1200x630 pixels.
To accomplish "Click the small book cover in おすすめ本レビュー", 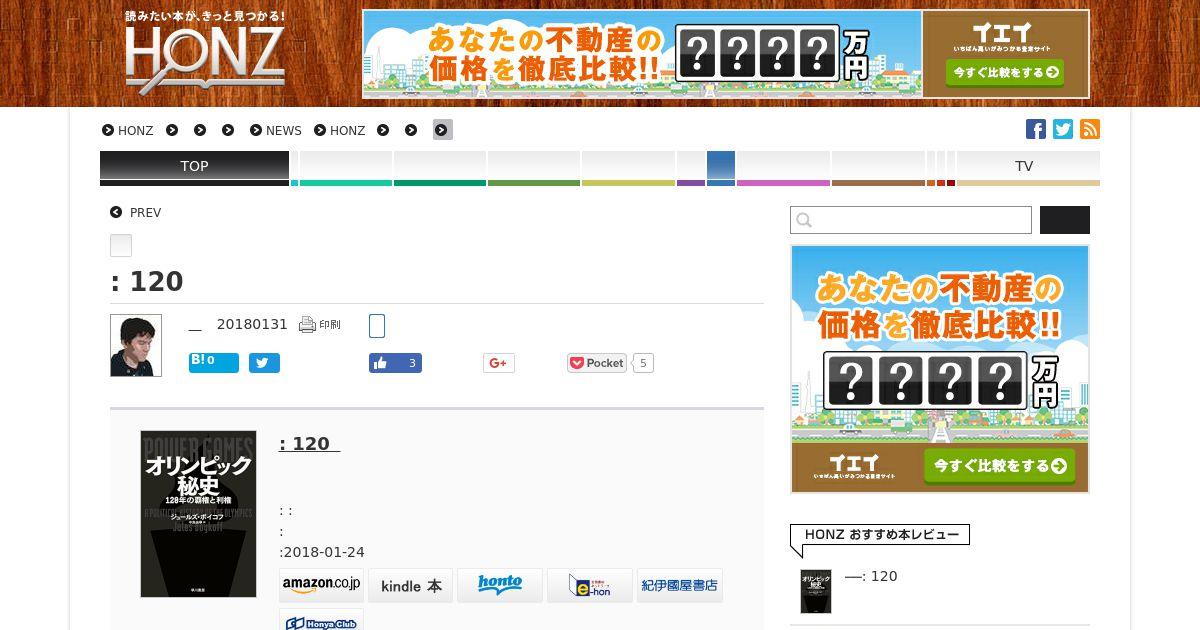I will (816, 591).
